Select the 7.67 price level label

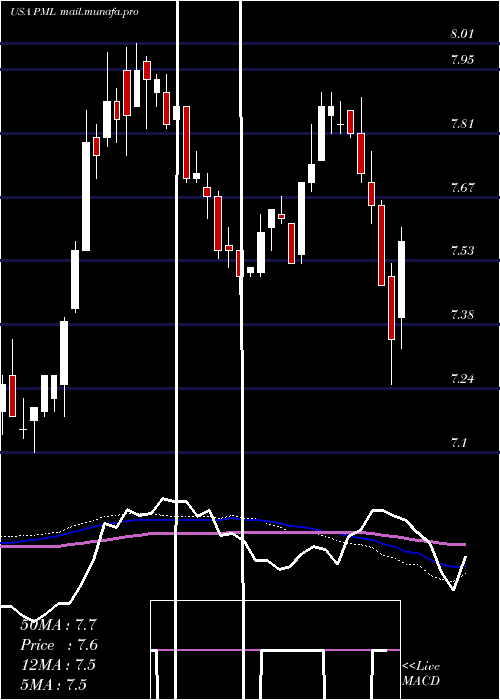462,188
